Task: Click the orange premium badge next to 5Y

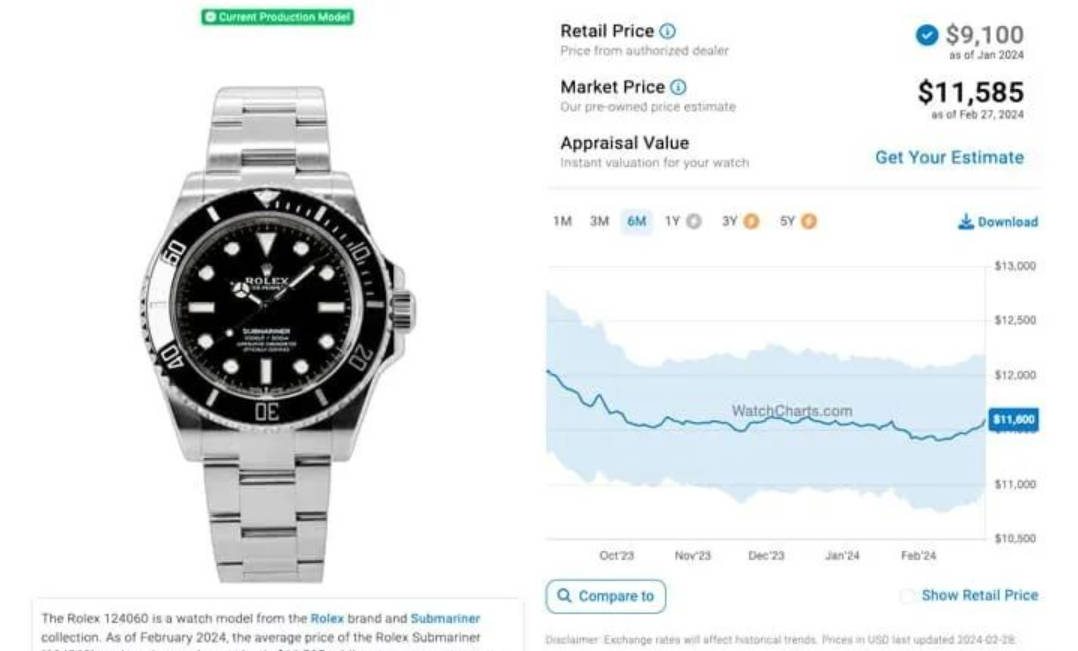Action: click(x=809, y=221)
